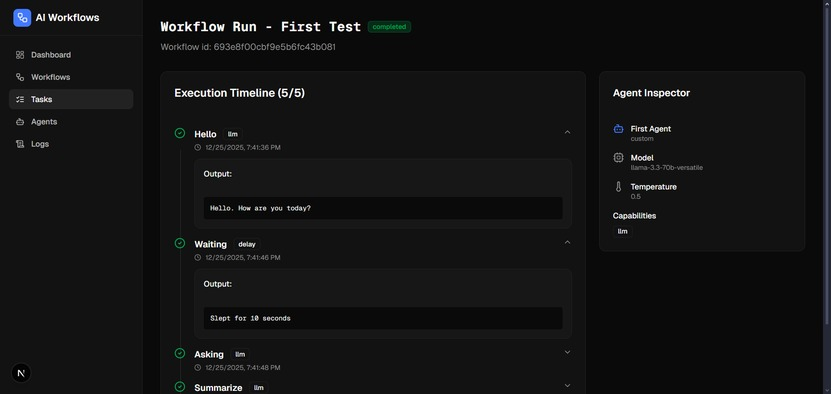The image size is (831, 394).
Task: Click the 'Hello' step title
Action: 205,134
